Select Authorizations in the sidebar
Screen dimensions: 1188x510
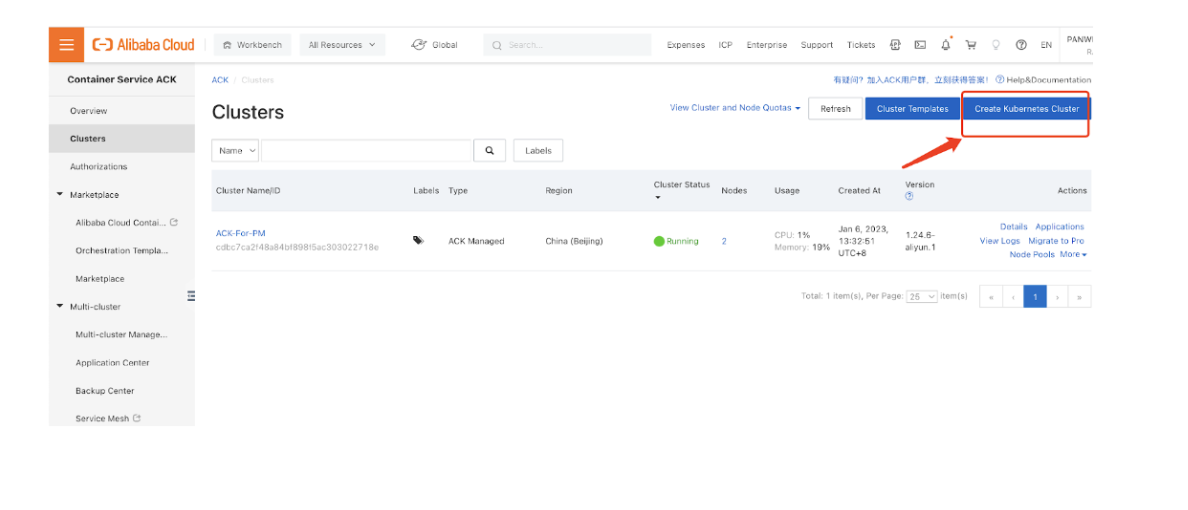pyautogui.click(x=99, y=167)
